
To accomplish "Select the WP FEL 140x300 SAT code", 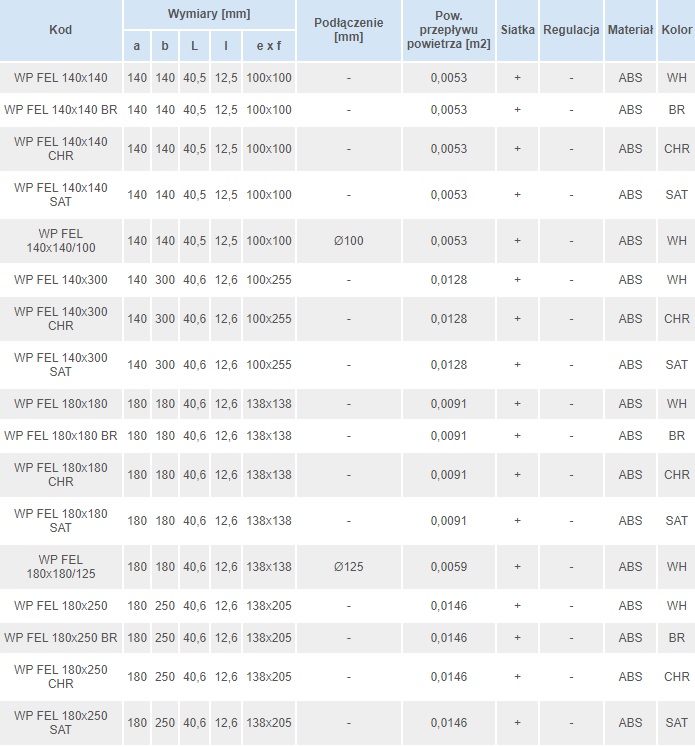I will pyautogui.click(x=60, y=364).
